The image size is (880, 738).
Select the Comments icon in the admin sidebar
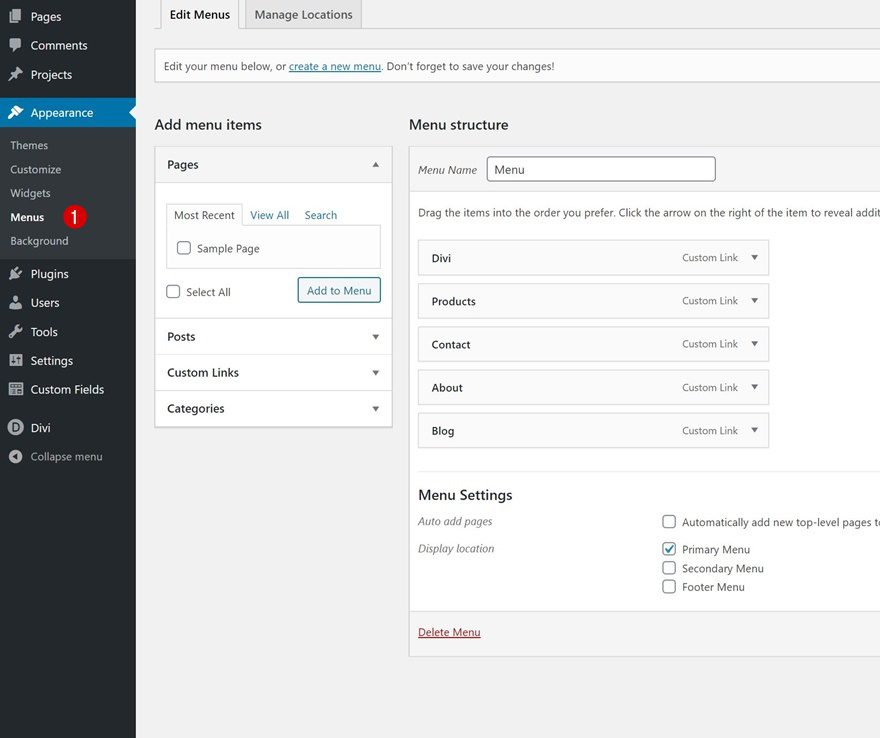click(14, 45)
